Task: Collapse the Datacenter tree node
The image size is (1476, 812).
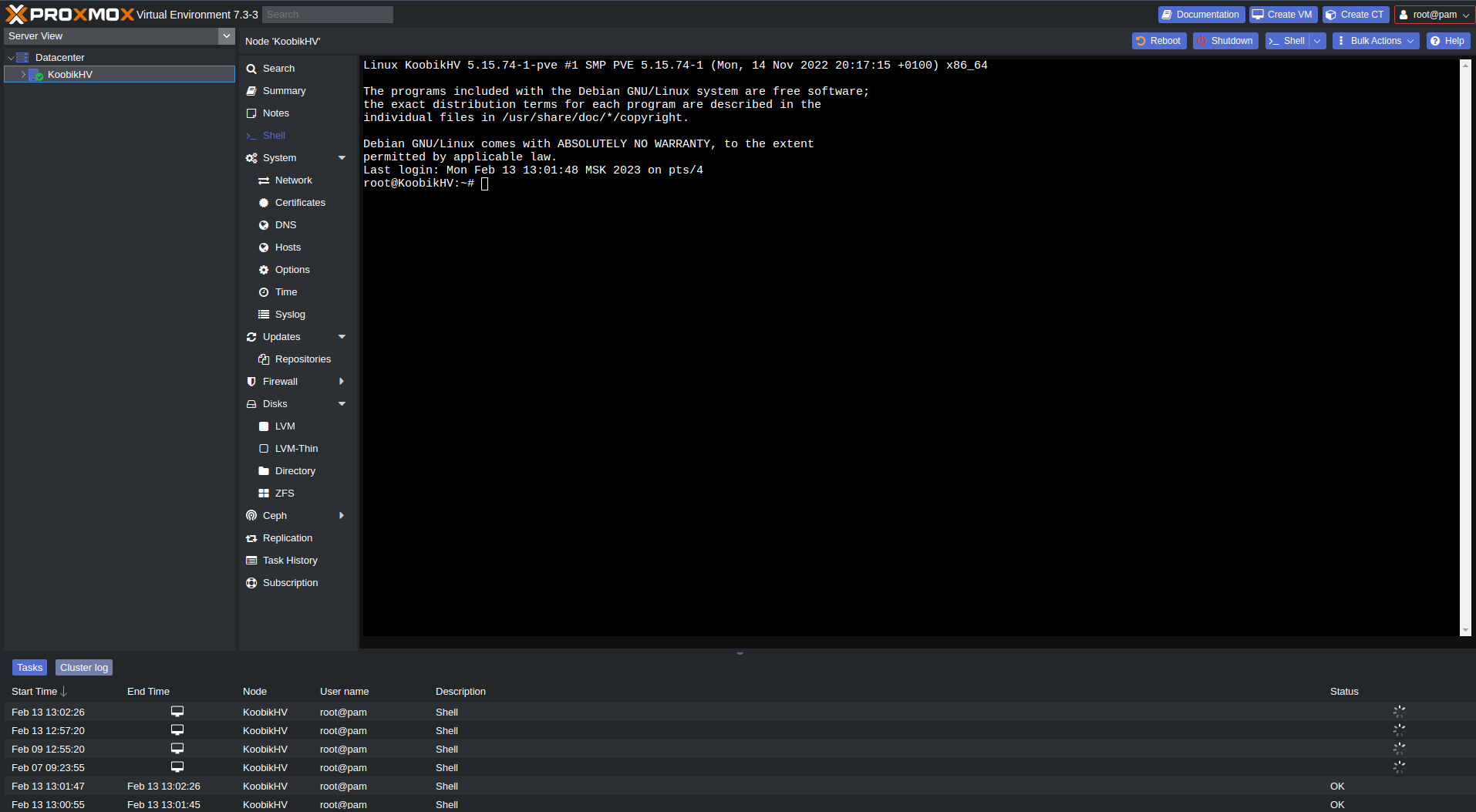Action: [11, 58]
